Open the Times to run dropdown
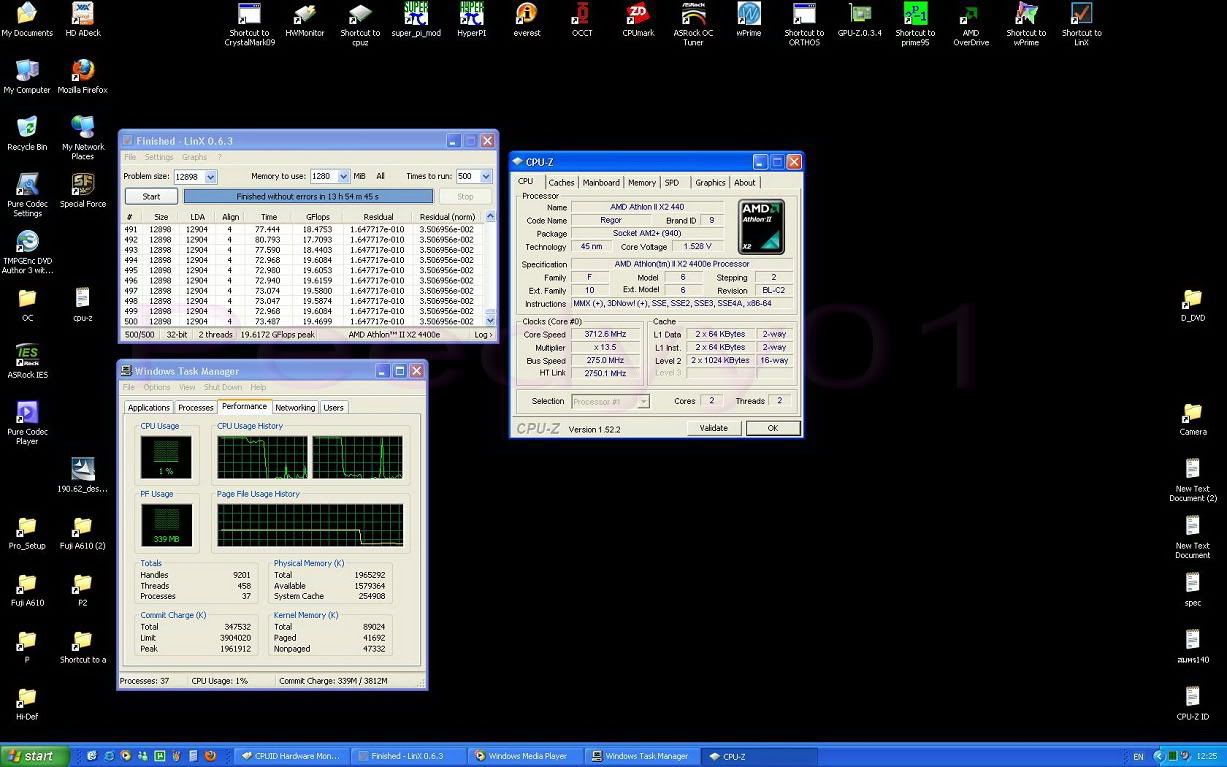This screenshot has width=1227, height=767. tap(486, 177)
